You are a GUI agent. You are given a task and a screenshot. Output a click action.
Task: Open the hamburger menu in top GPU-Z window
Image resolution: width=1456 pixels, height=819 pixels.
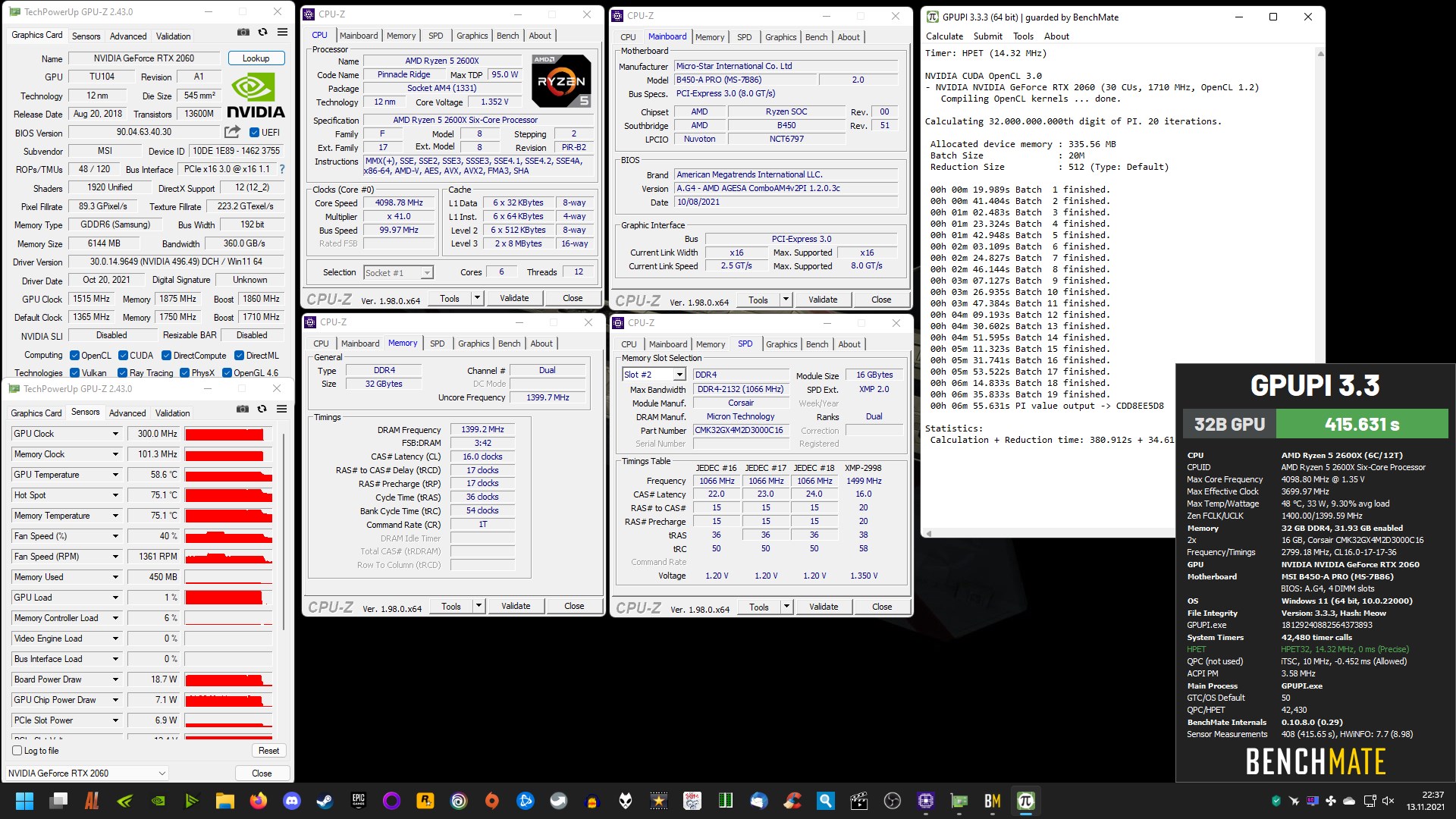[x=282, y=33]
